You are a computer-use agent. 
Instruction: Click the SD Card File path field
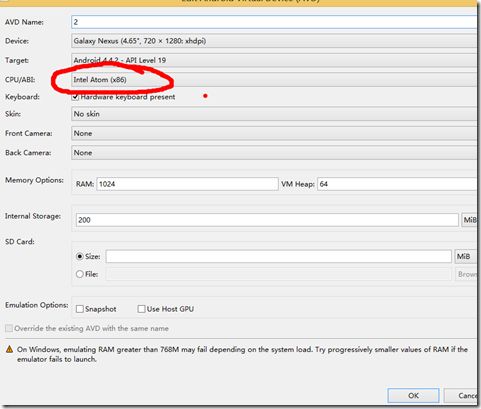coord(279,274)
